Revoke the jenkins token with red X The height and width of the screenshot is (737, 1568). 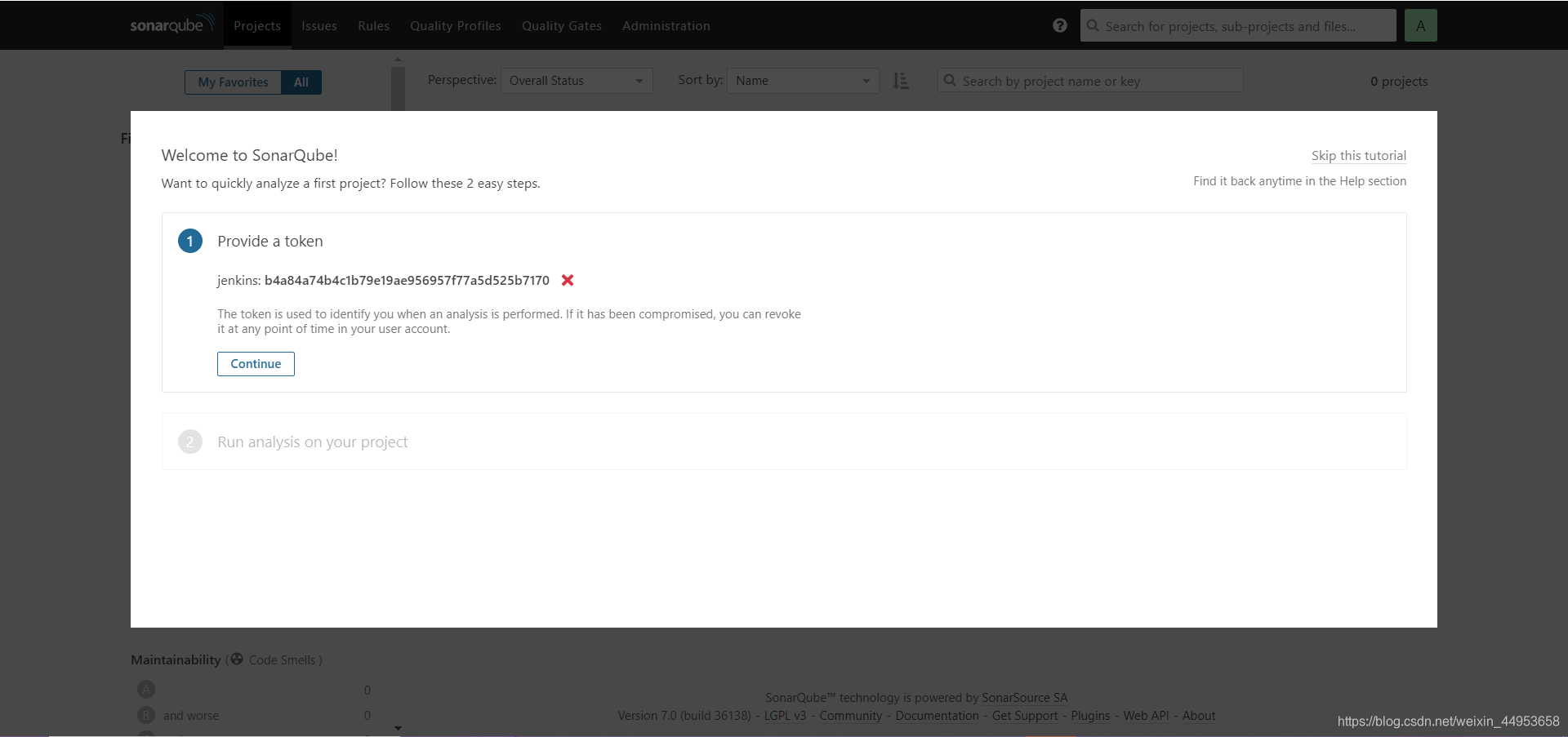point(568,280)
